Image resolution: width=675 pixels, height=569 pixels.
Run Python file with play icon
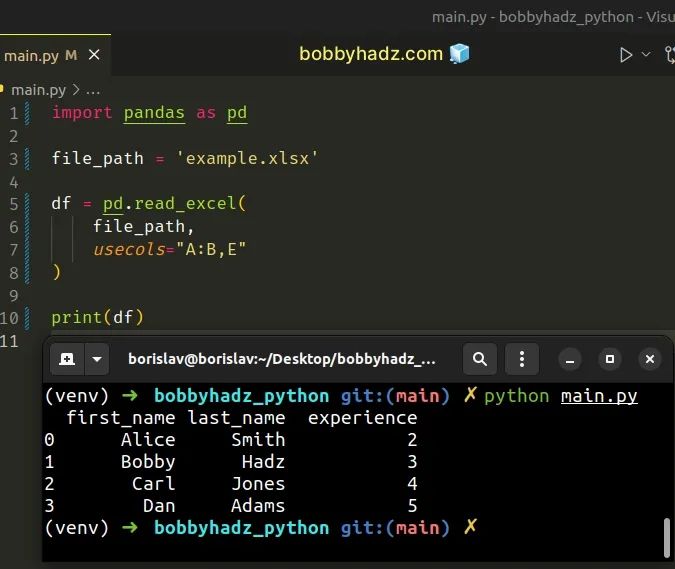coord(625,55)
